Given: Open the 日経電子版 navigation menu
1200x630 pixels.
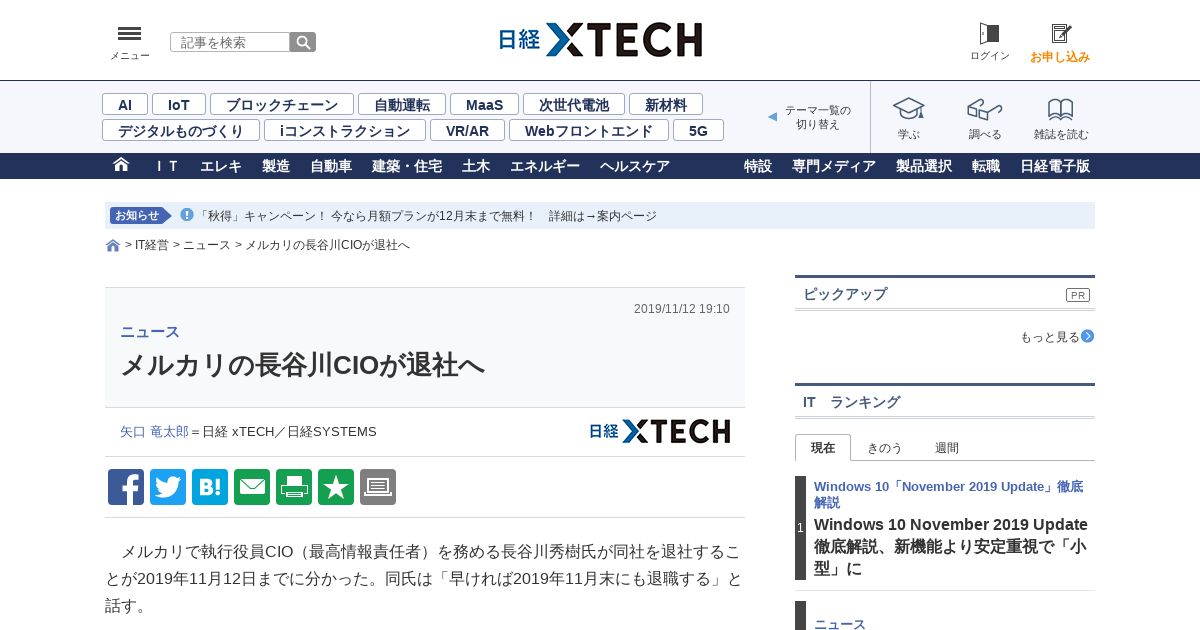Looking at the screenshot, I should 1055,166.
